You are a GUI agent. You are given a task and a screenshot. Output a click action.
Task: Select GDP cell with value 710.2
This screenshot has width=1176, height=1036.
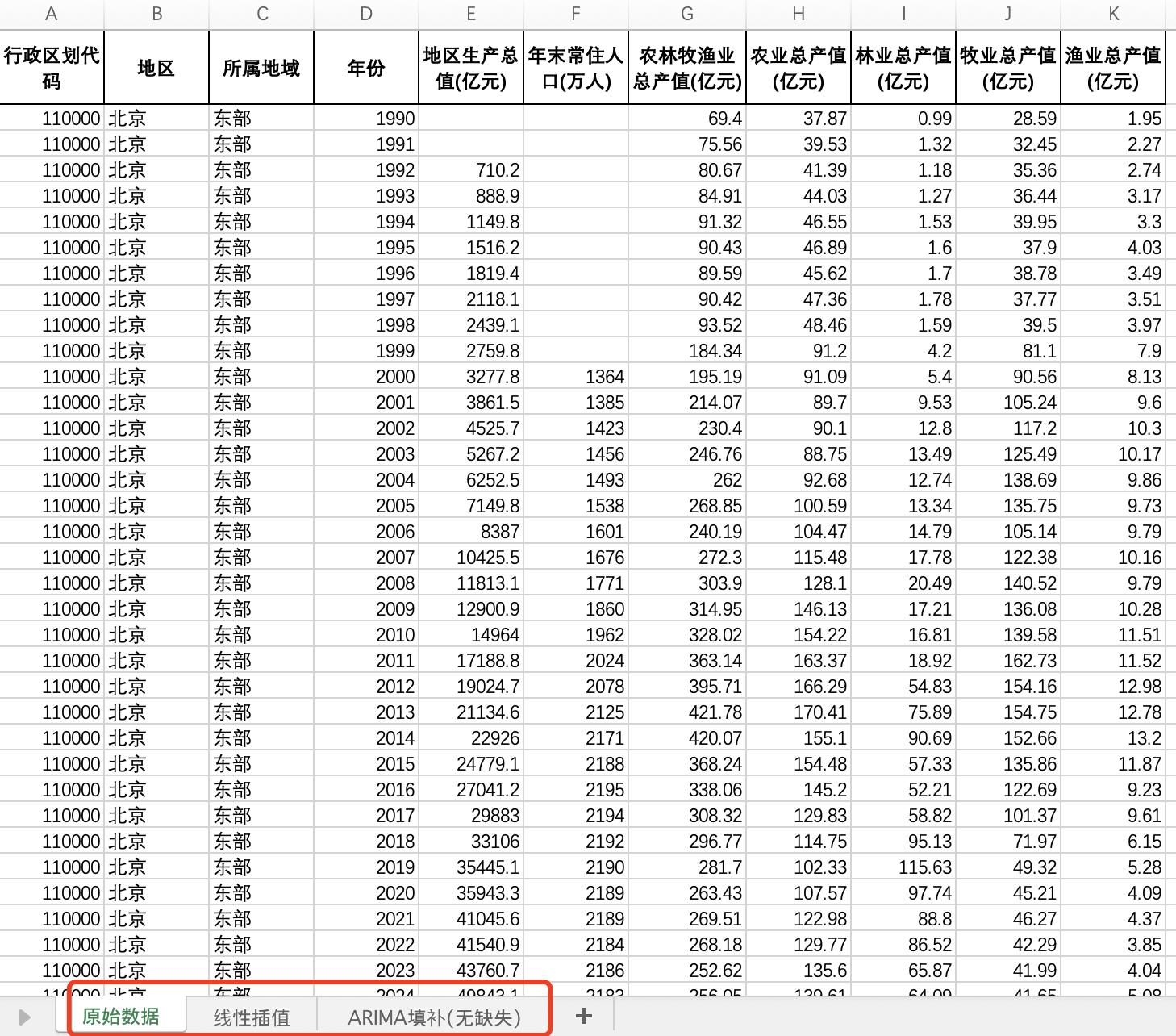(471, 170)
